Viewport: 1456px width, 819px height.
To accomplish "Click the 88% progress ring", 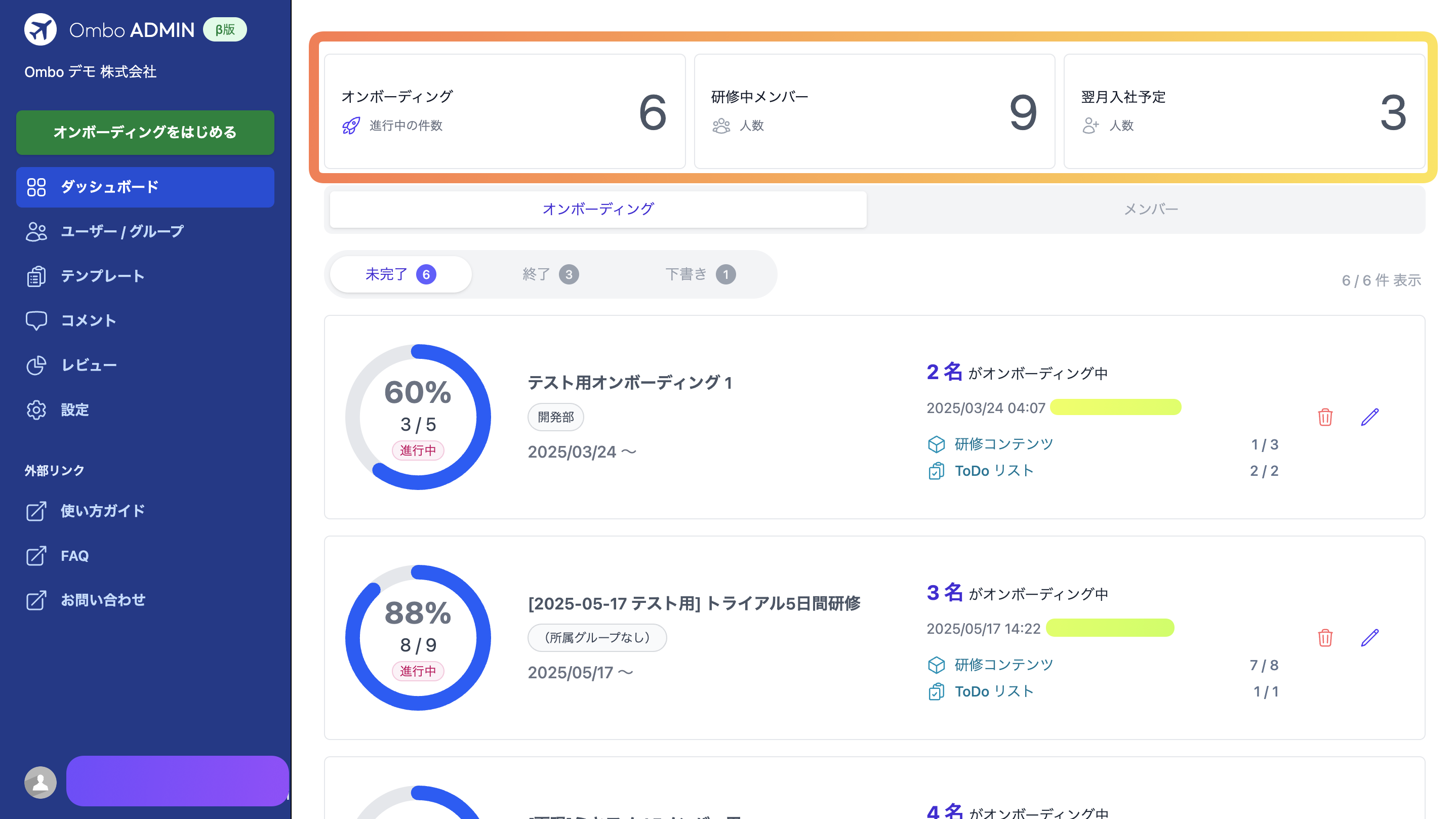I will [x=418, y=638].
